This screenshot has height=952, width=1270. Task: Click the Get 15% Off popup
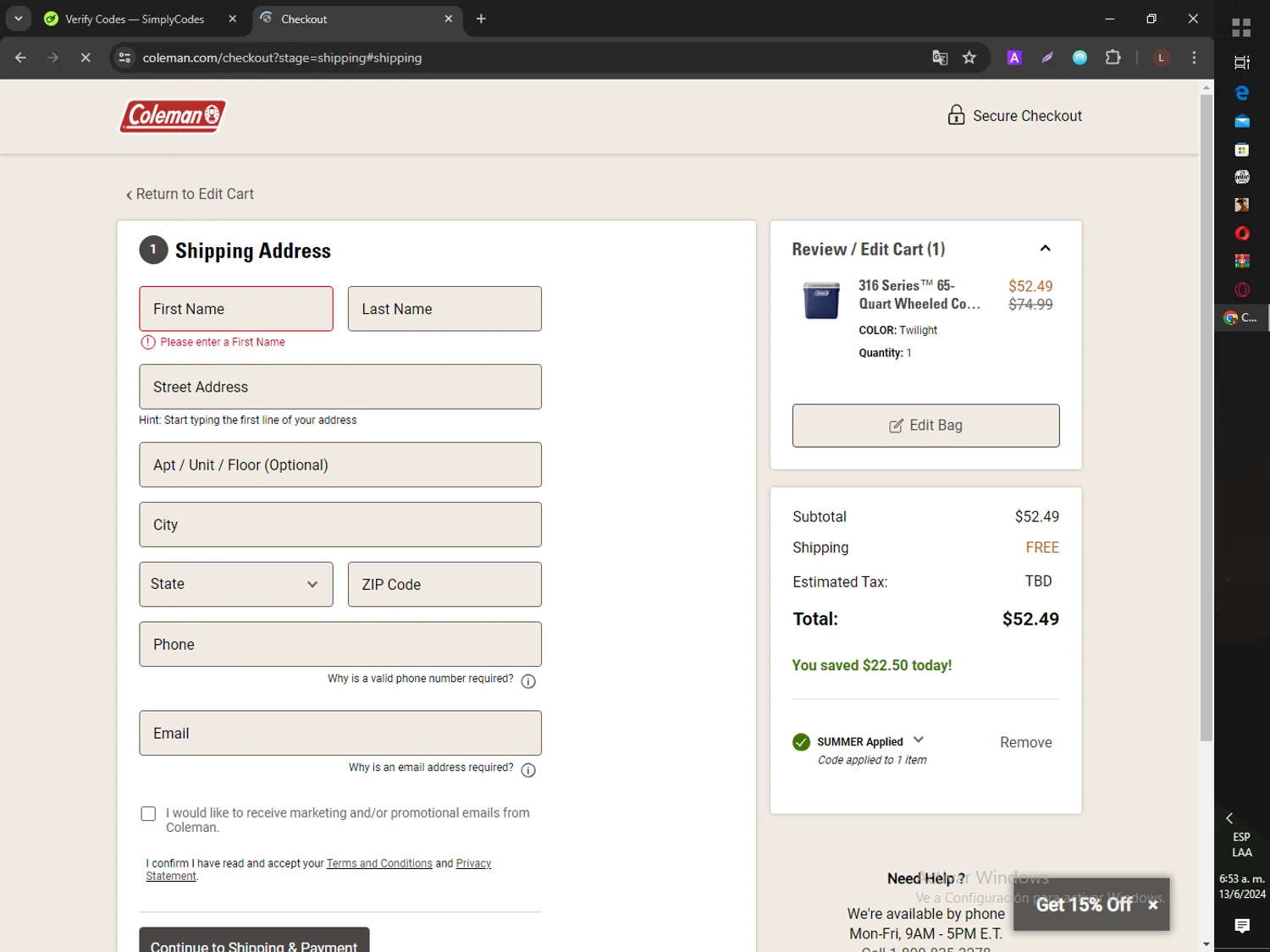coord(1084,905)
